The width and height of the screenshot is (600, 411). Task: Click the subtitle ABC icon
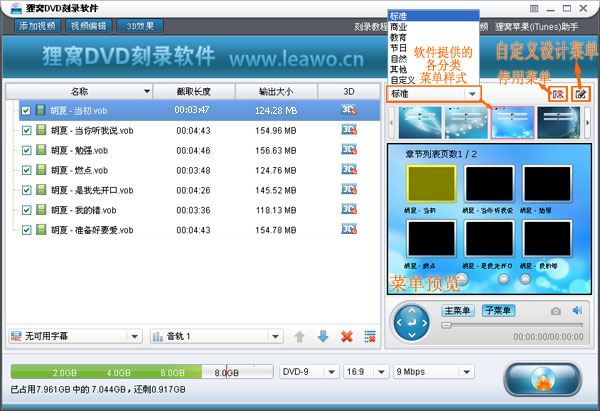click(16, 336)
